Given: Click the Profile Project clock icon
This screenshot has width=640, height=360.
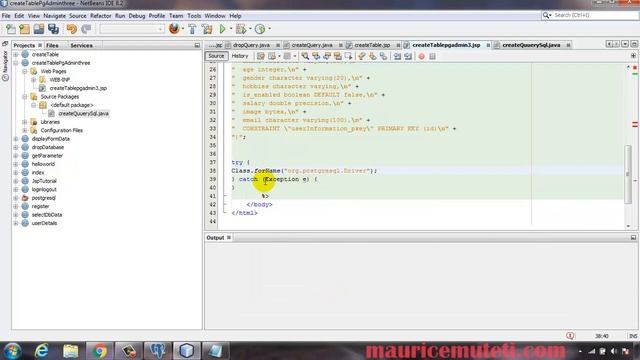Looking at the screenshot, I should tap(260, 29).
